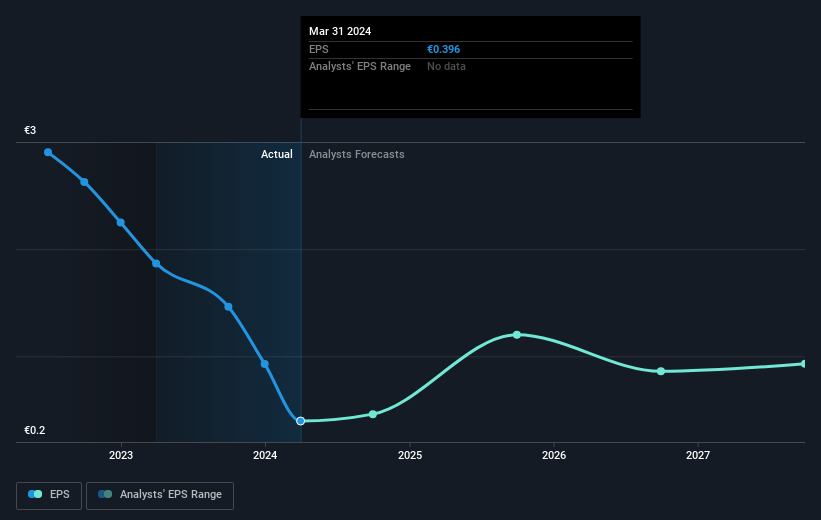Screen dimensions: 821x520
Task: Click the forecast data point before 2027
Action: [661, 371]
